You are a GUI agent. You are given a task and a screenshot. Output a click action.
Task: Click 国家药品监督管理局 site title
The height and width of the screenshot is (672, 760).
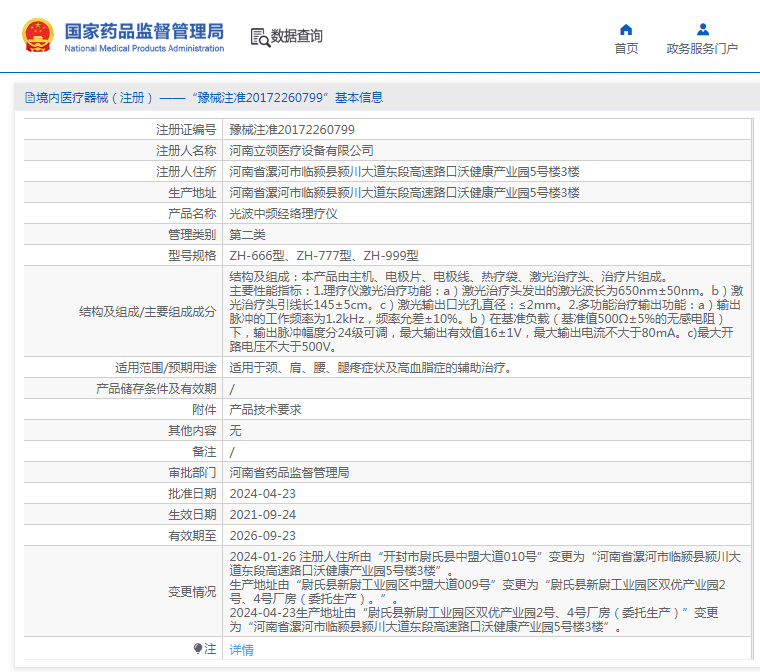tap(144, 32)
